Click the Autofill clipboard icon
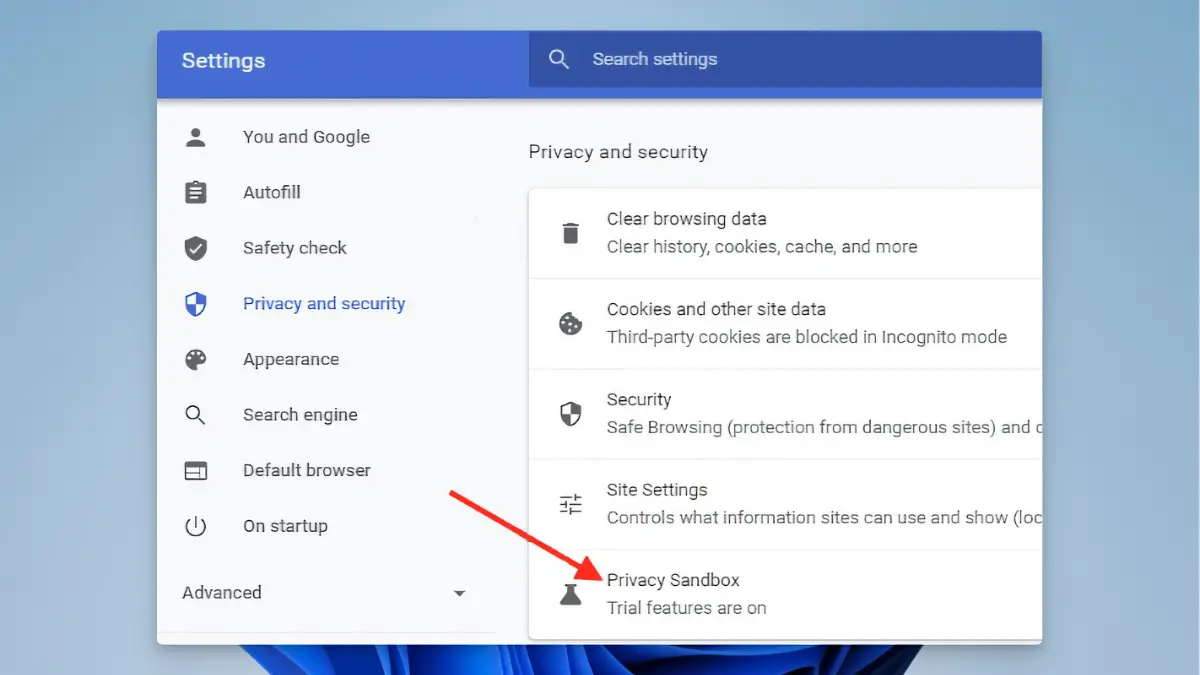Viewport: 1200px width, 675px height. coord(196,193)
